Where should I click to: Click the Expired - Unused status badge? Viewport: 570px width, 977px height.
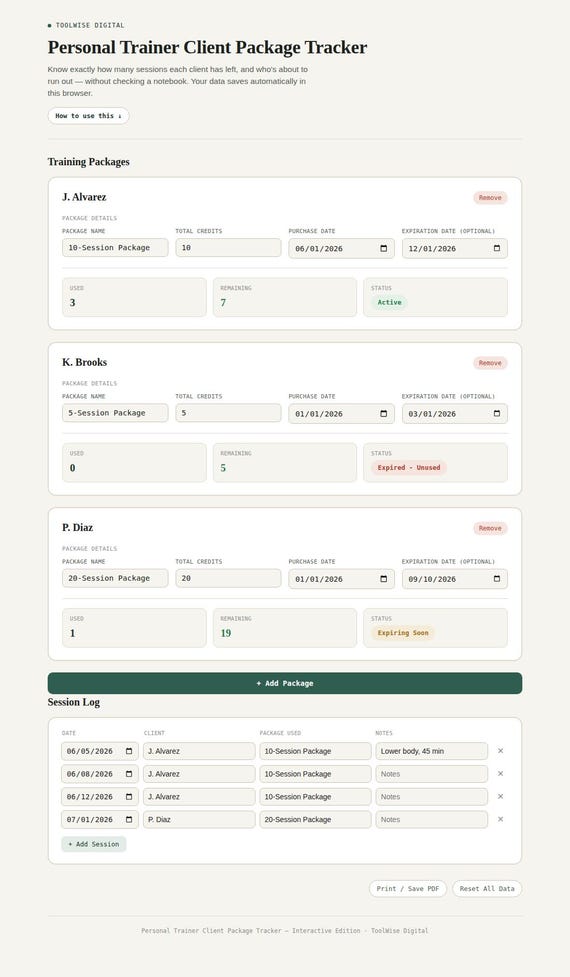click(x=409, y=467)
